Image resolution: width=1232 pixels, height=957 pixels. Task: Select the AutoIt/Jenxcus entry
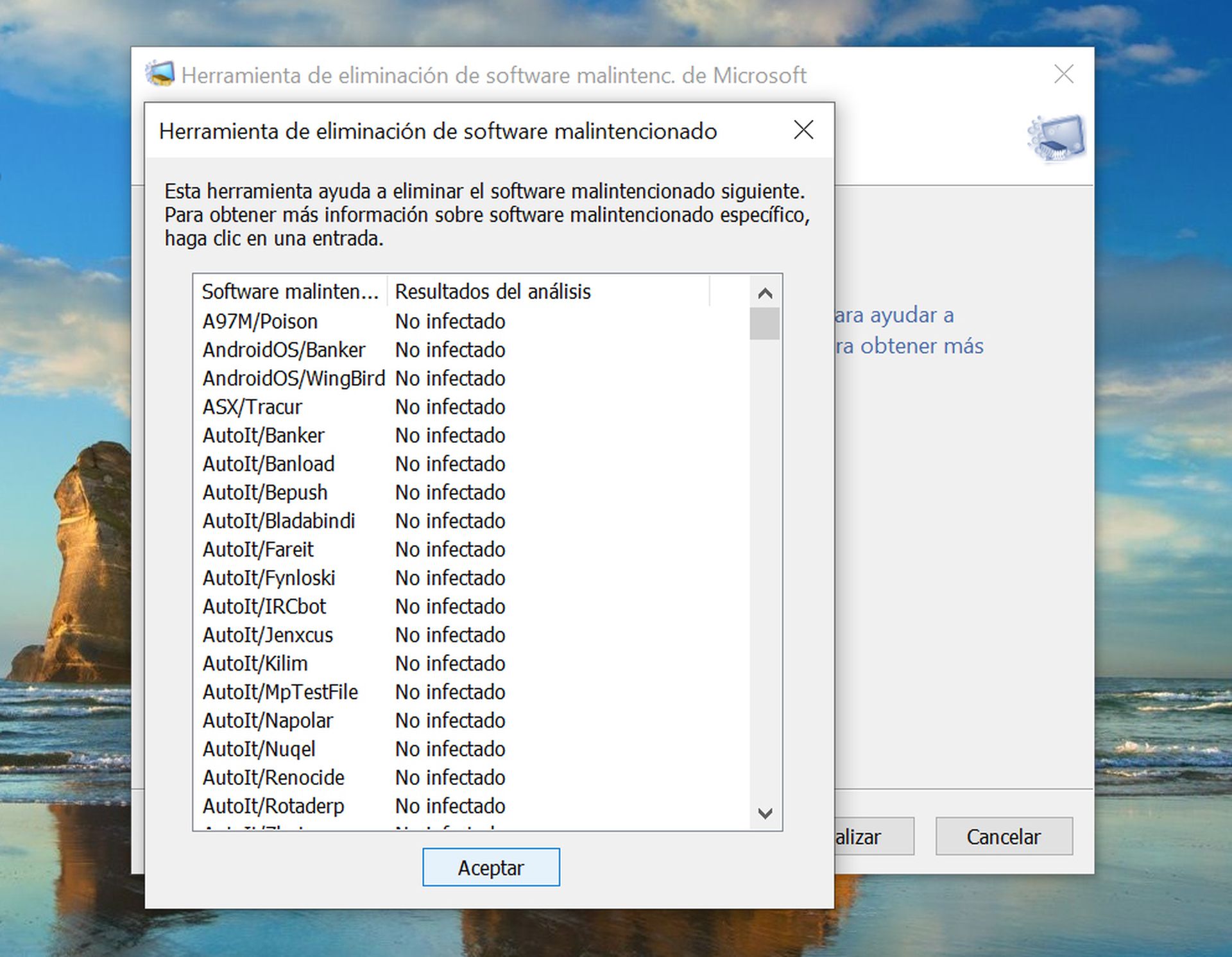266,635
